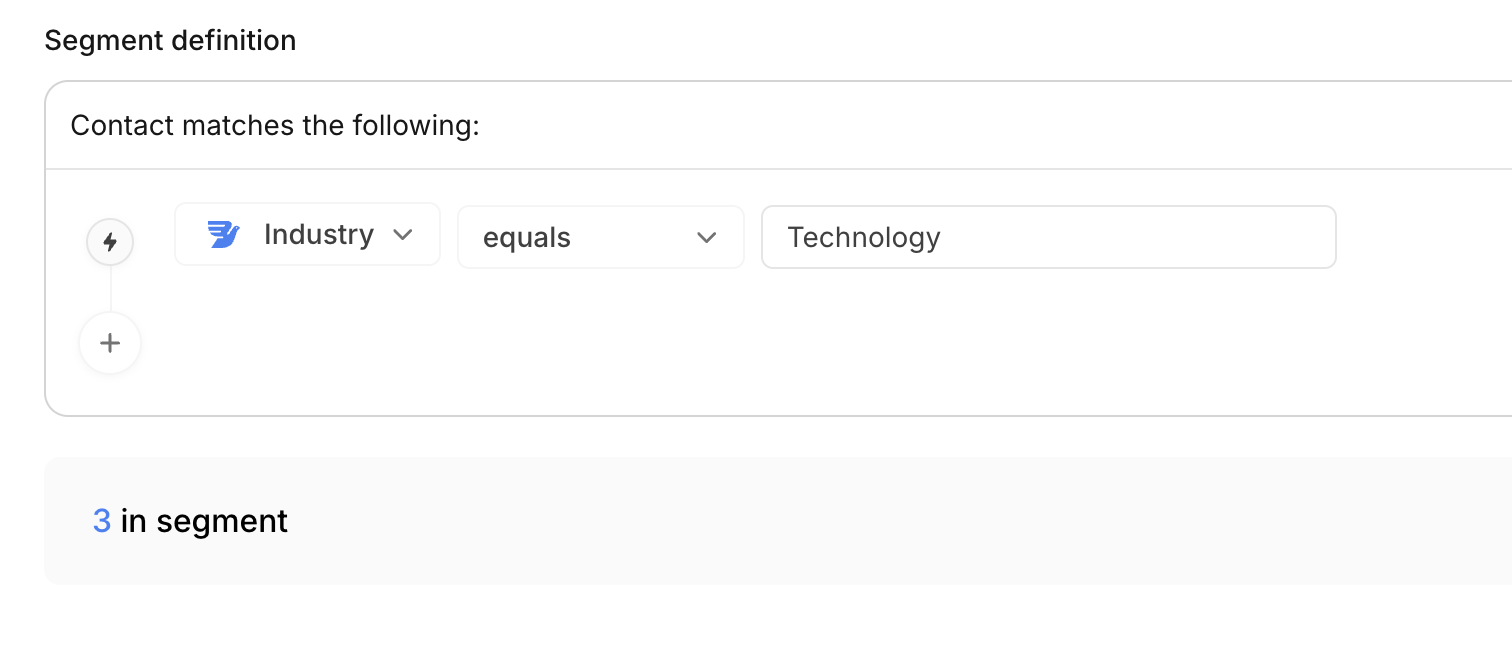Screen dimensions: 1512x658
Task: Expand the Industry attribute chevron
Action: pos(403,235)
